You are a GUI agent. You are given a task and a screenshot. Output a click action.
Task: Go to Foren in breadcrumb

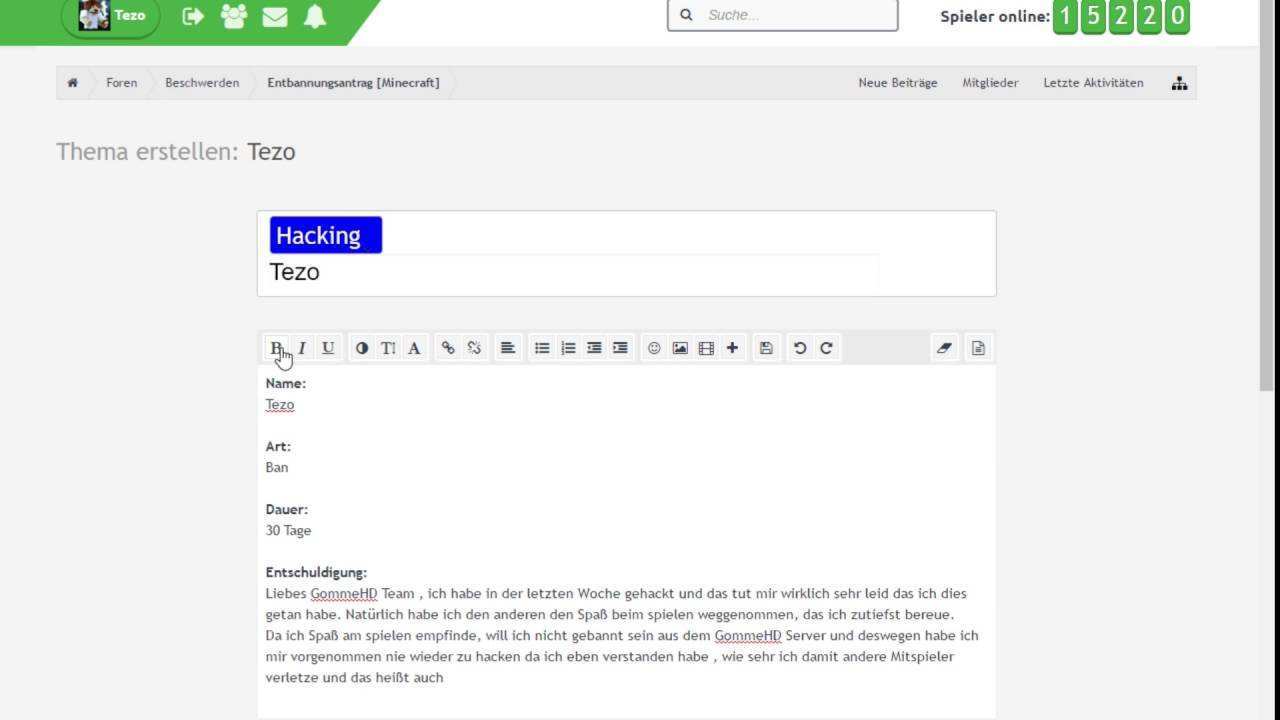pos(122,83)
